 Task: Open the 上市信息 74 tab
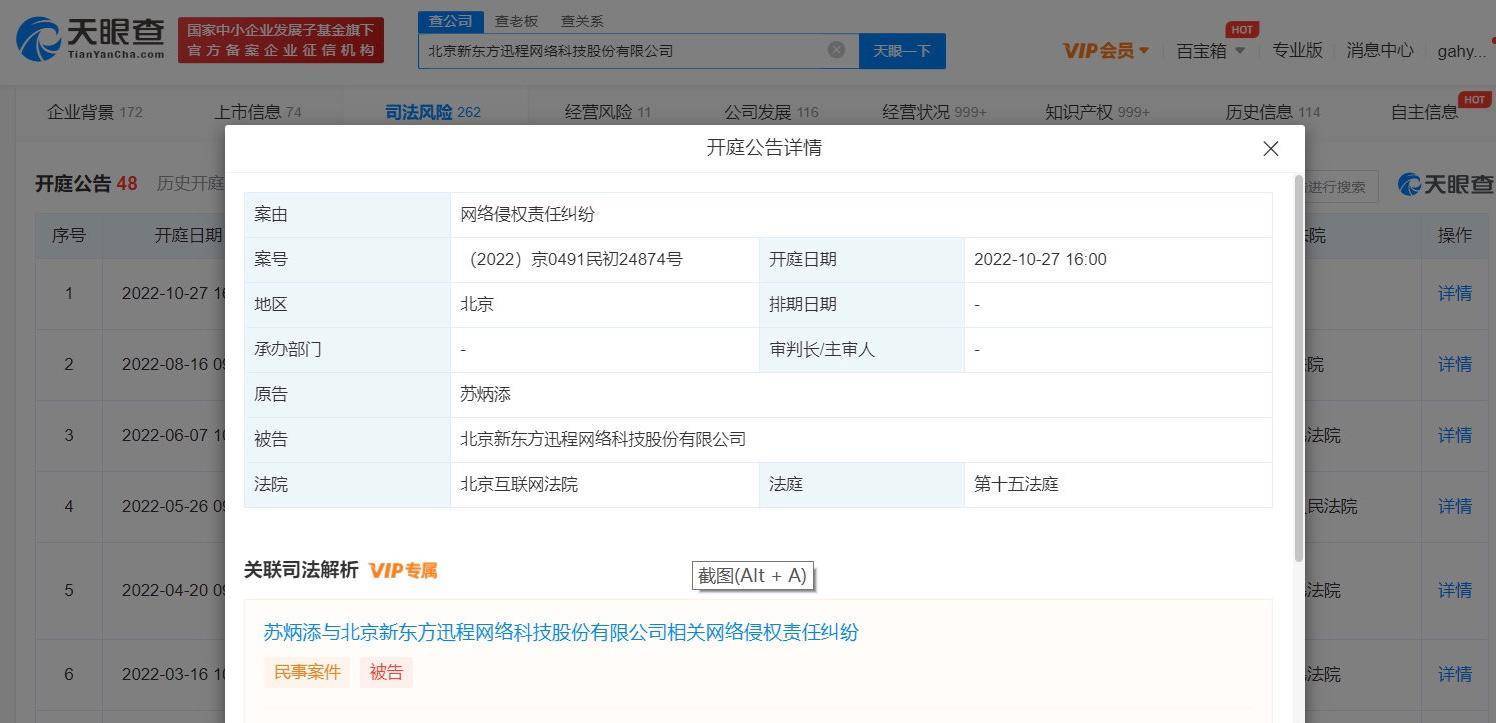click(x=257, y=112)
